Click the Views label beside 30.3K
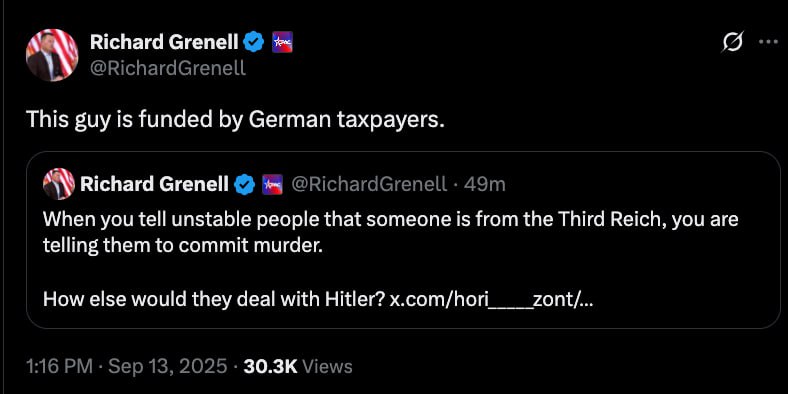Viewport: 788px width, 394px height. [328, 367]
